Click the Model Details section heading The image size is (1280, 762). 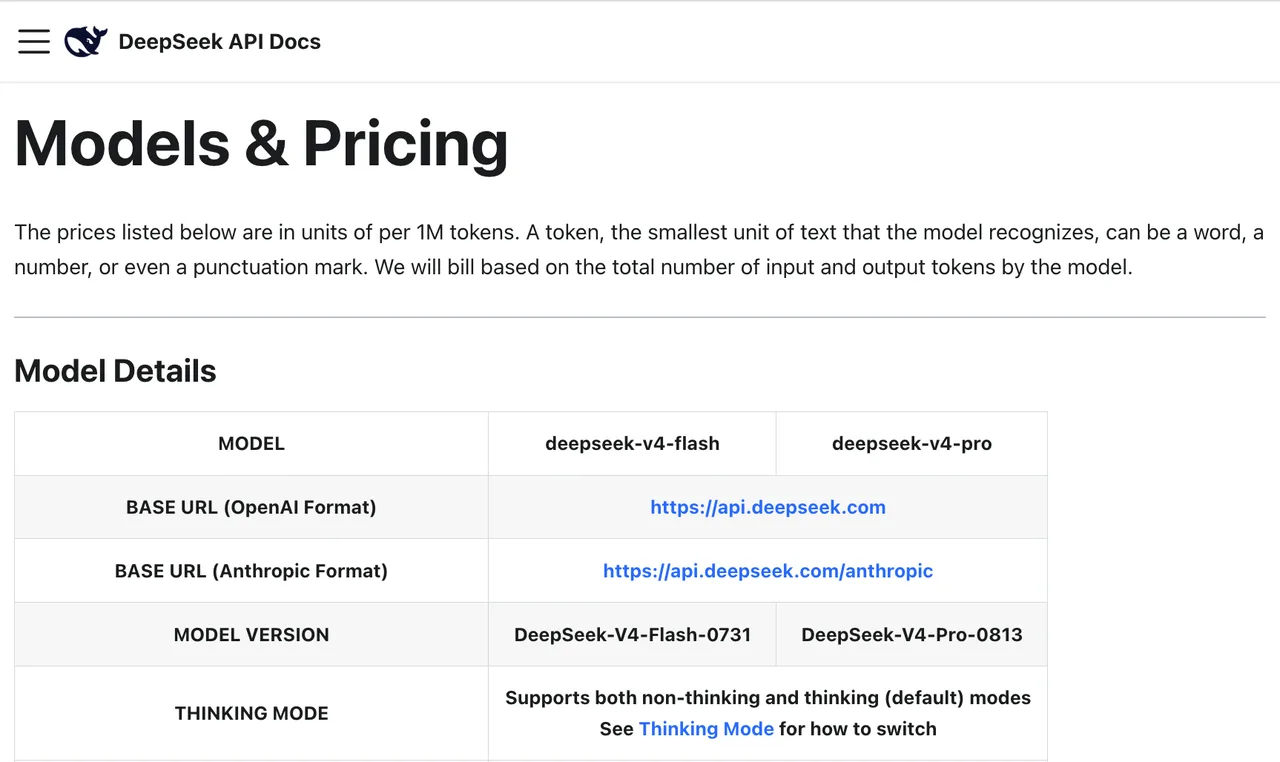(x=115, y=371)
